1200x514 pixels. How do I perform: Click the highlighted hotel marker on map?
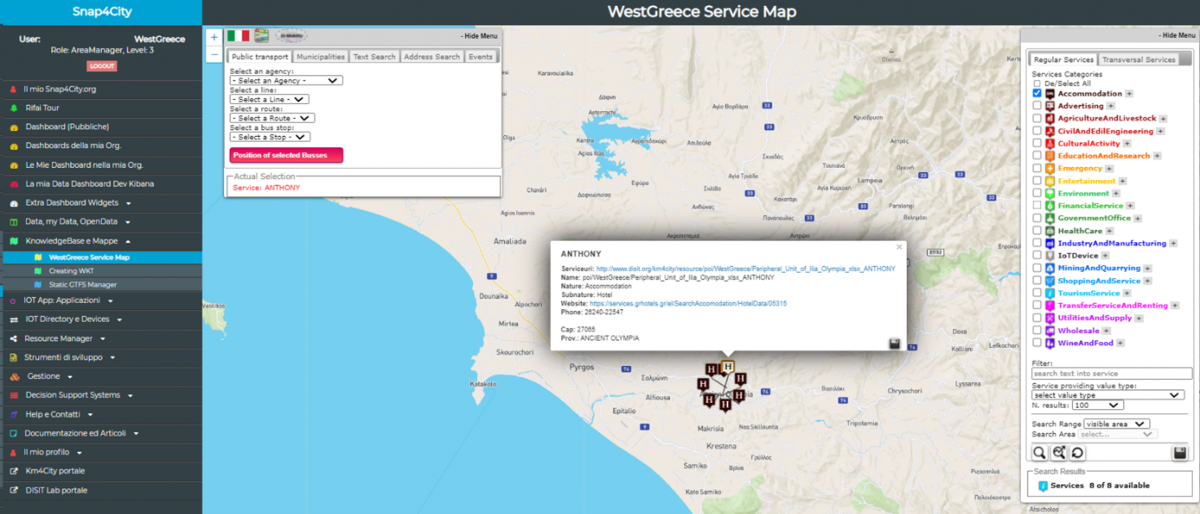click(x=727, y=368)
